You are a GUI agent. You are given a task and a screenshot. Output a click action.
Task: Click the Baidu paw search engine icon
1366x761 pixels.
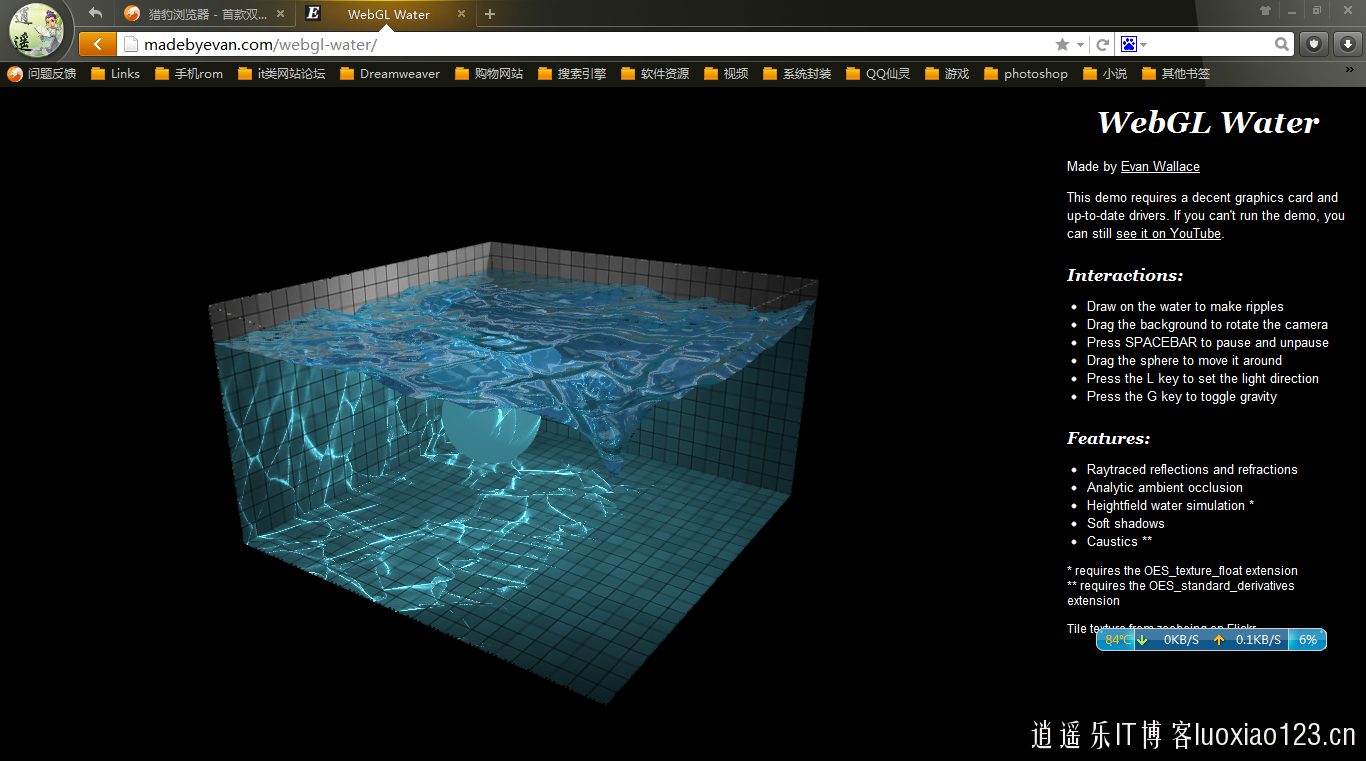[1129, 44]
